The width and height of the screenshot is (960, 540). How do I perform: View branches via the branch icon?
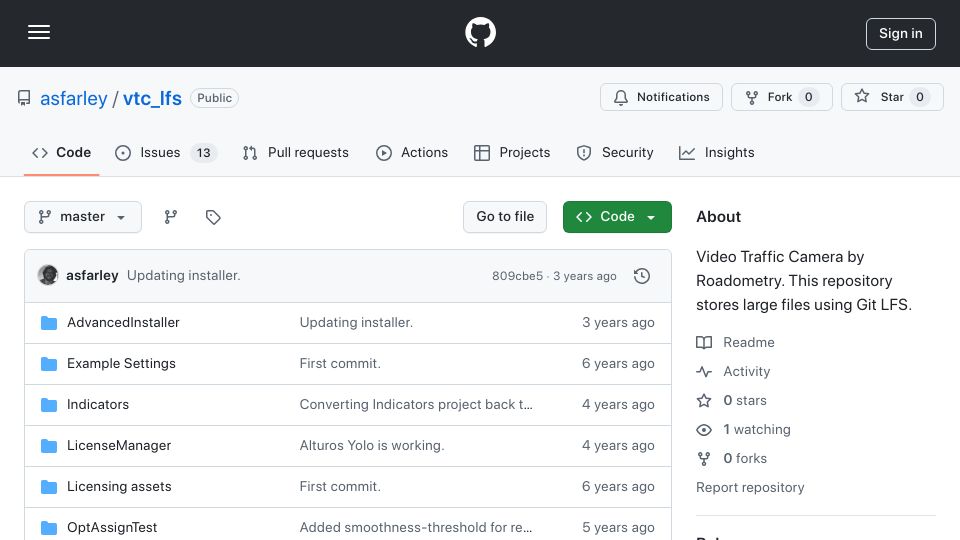click(171, 217)
